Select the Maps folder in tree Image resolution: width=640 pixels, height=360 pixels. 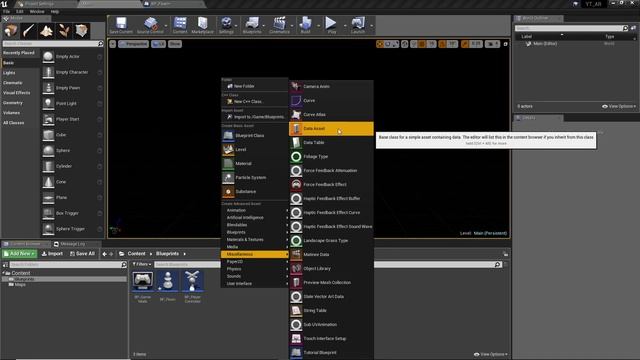point(20,284)
